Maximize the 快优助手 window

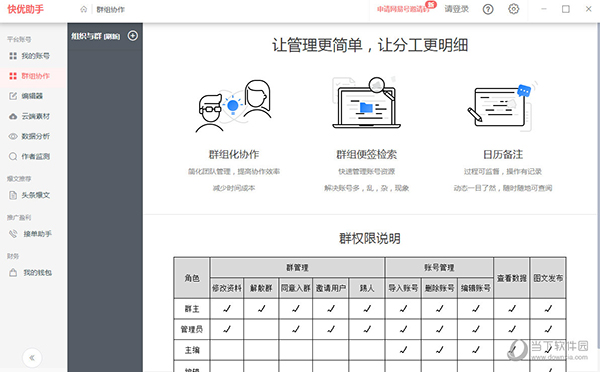[x=566, y=9]
